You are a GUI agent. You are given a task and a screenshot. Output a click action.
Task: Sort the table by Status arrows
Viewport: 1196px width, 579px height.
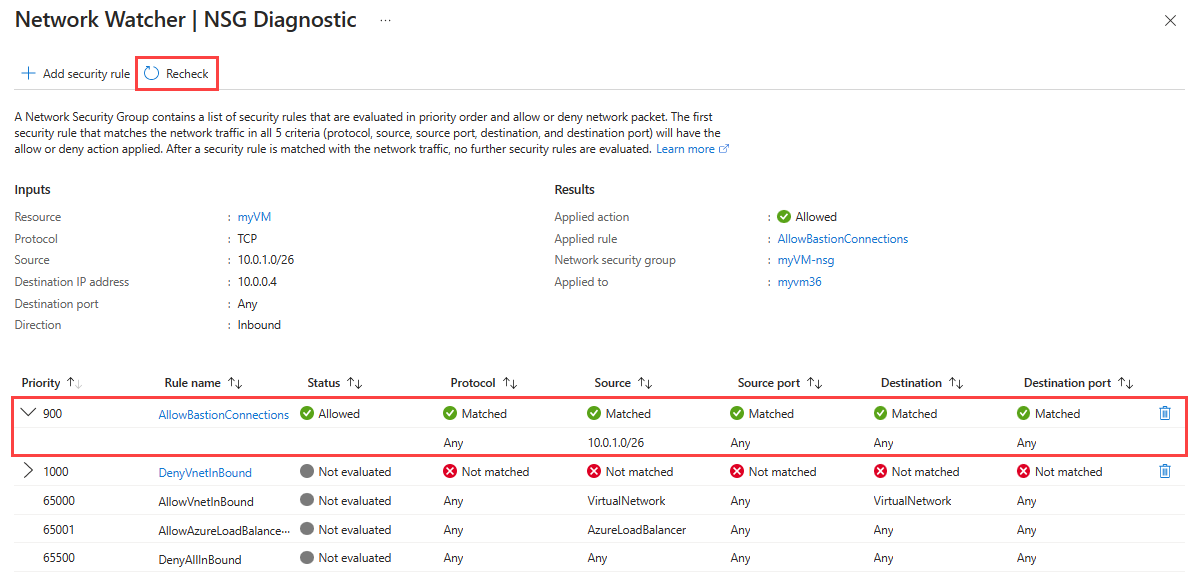(354, 383)
